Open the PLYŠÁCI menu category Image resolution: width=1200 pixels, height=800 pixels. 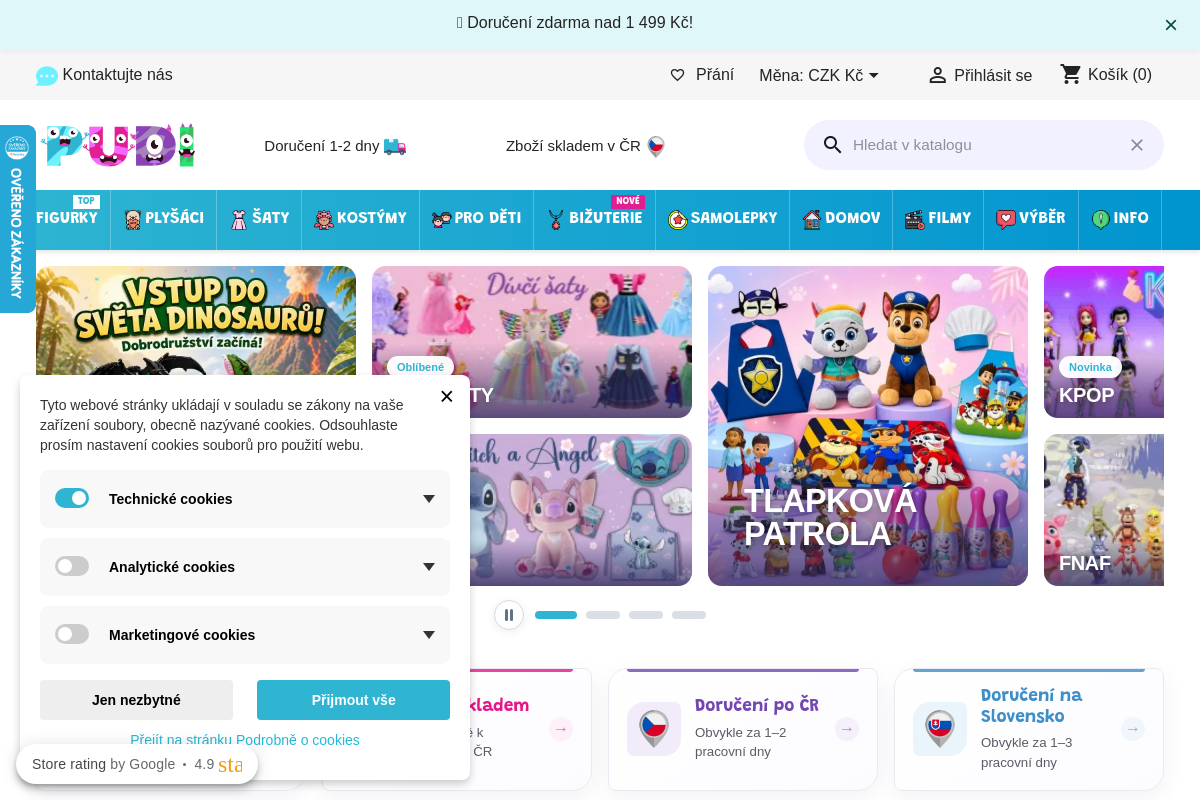[164, 218]
